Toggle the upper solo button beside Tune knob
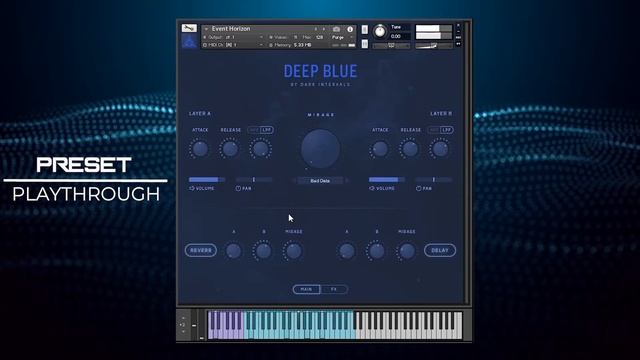Image resolution: width=640 pixels, height=360 pixels. coord(365,29)
